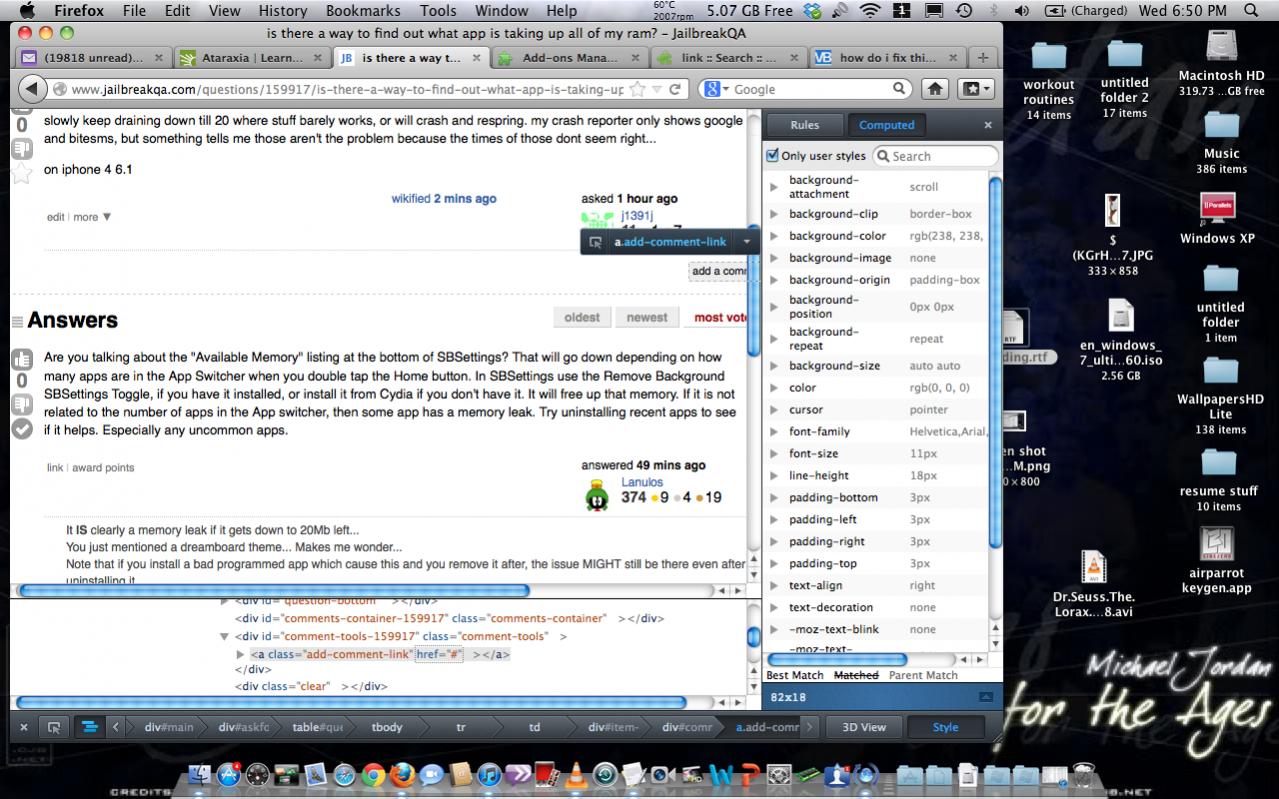
Task: Open the bookmarks menu button dropdown
Action: click(977, 89)
